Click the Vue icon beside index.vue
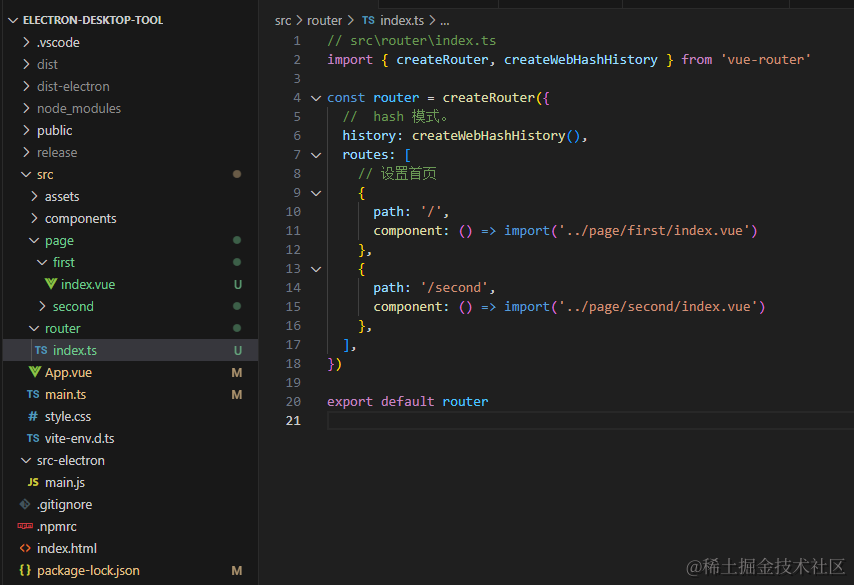854x585 pixels. (51, 284)
